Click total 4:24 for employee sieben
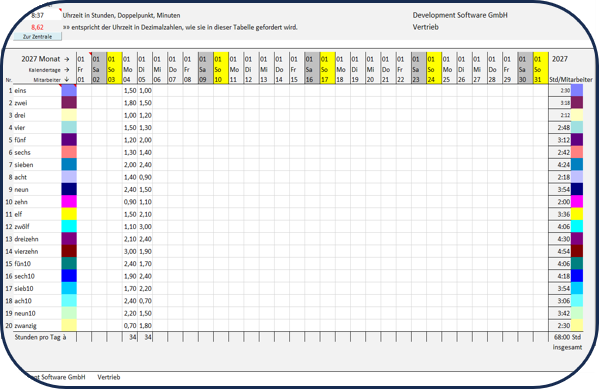The width and height of the screenshot is (600, 390). pos(560,165)
